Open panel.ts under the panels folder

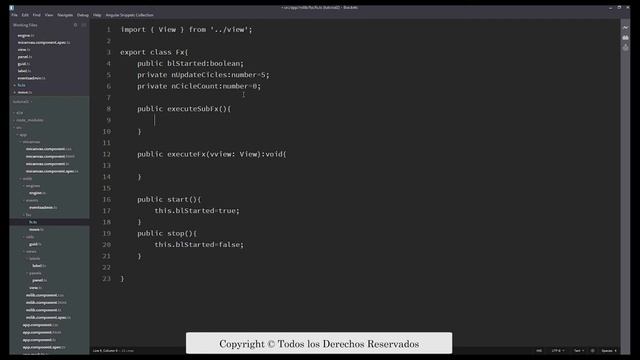(x=40, y=280)
